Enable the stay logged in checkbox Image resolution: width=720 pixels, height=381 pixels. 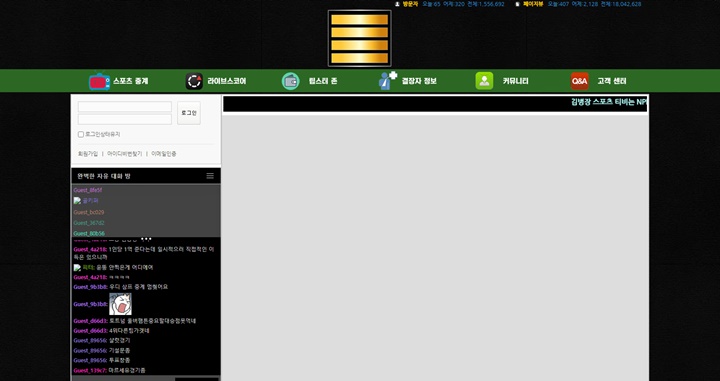pyautogui.click(x=81, y=134)
